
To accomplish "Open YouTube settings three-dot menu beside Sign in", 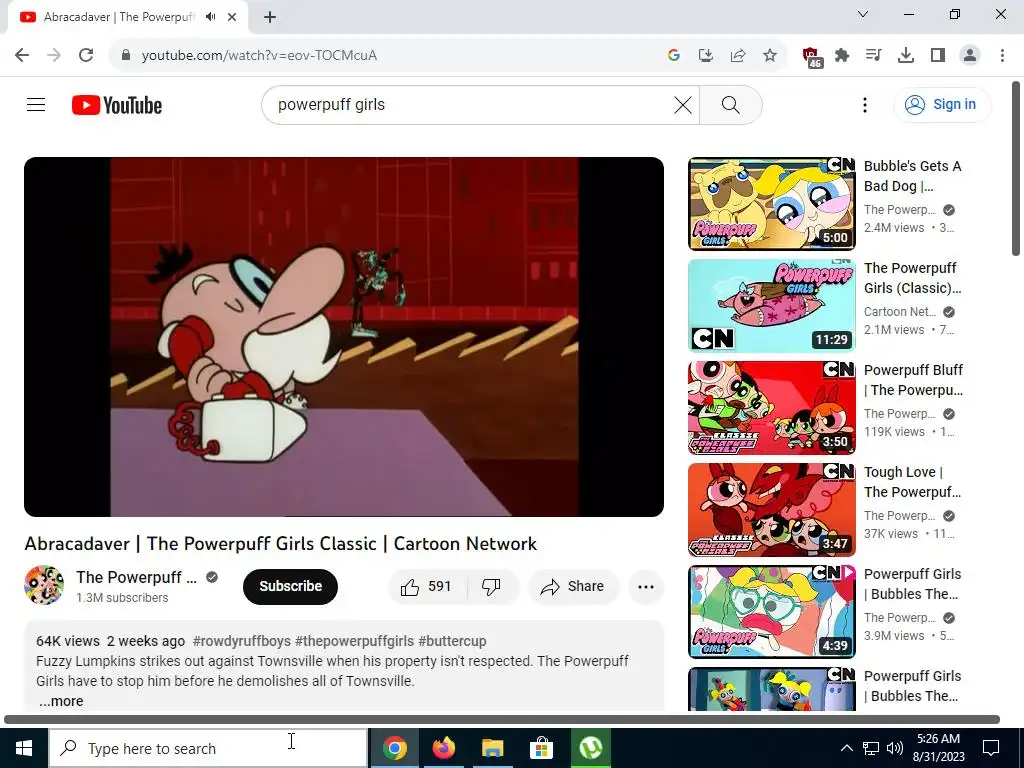I will pyautogui.click(x=865, y=105).
